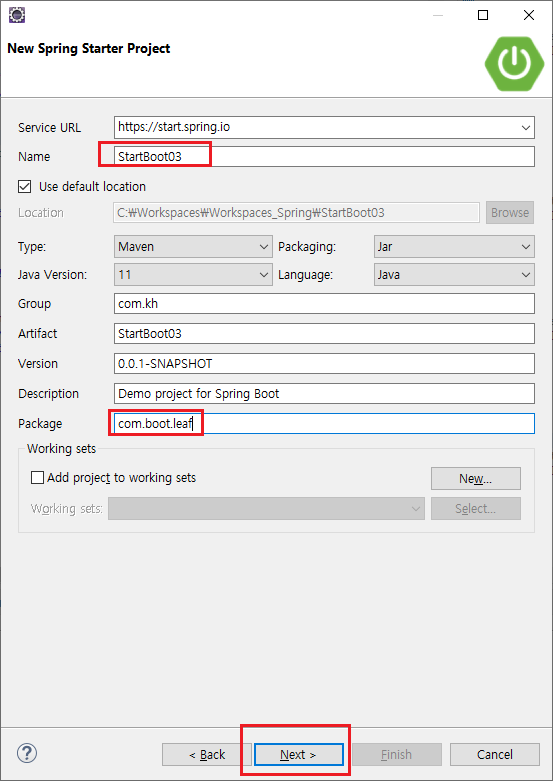The width and height of the screenshot is (553, 781).
Task: Click the Working sets group label
Action: coord(61,448)
